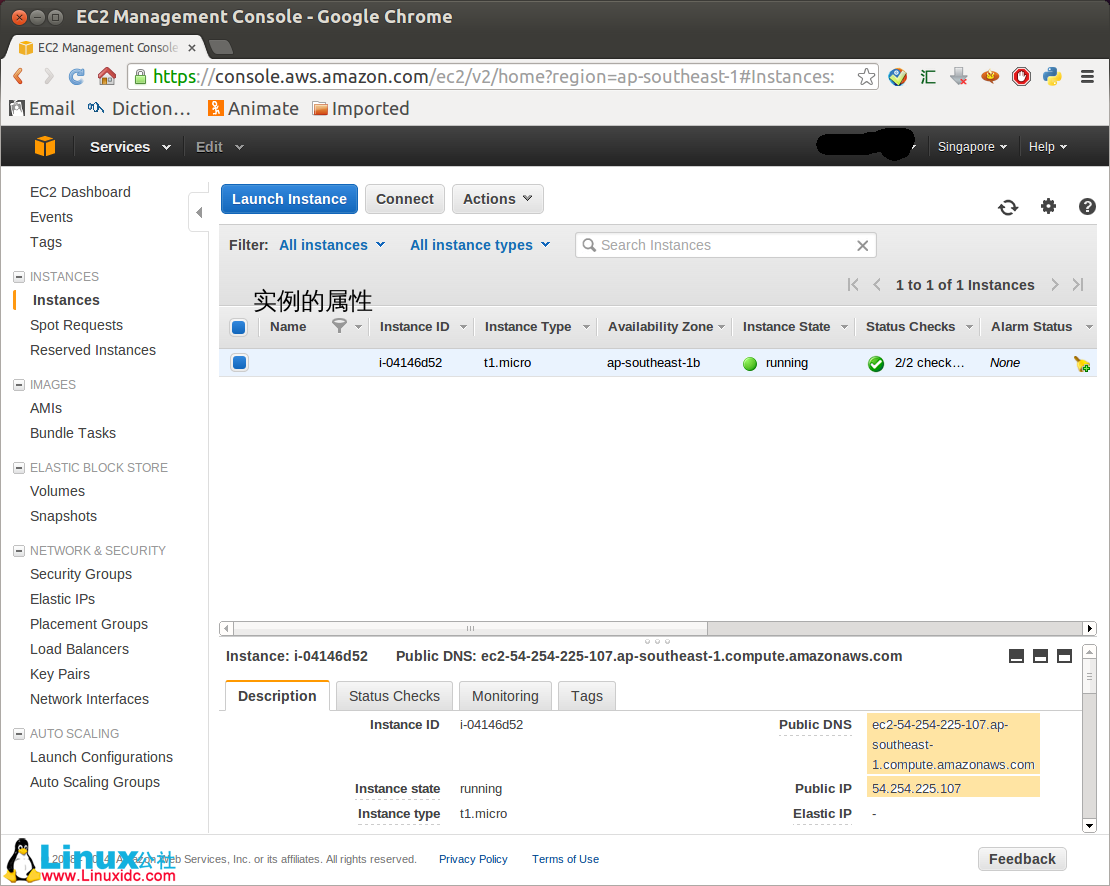Collapse the left sidebar with the arrow toggle

(x=199, y=212)
